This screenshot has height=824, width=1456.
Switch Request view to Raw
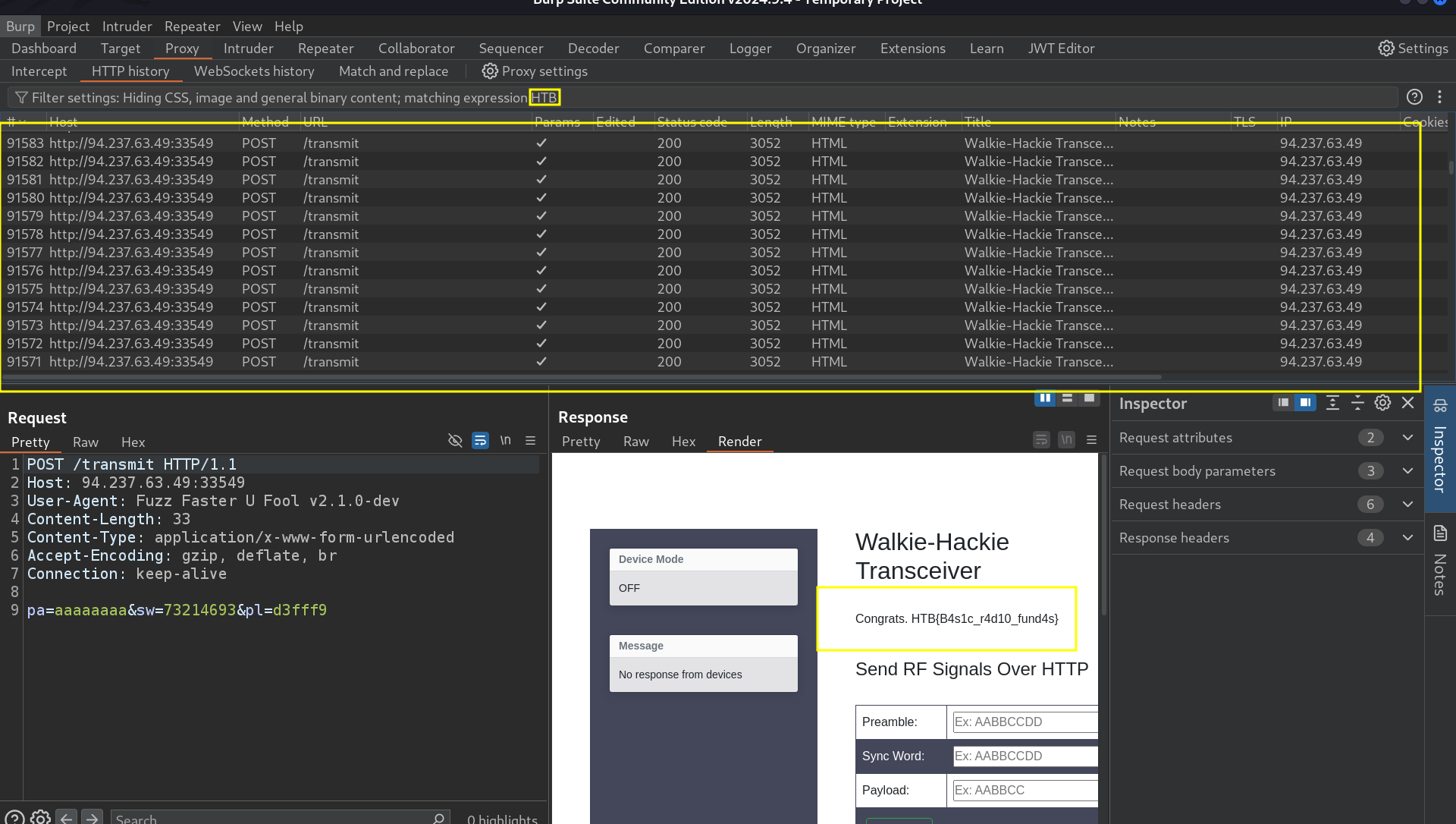[86, 442]
